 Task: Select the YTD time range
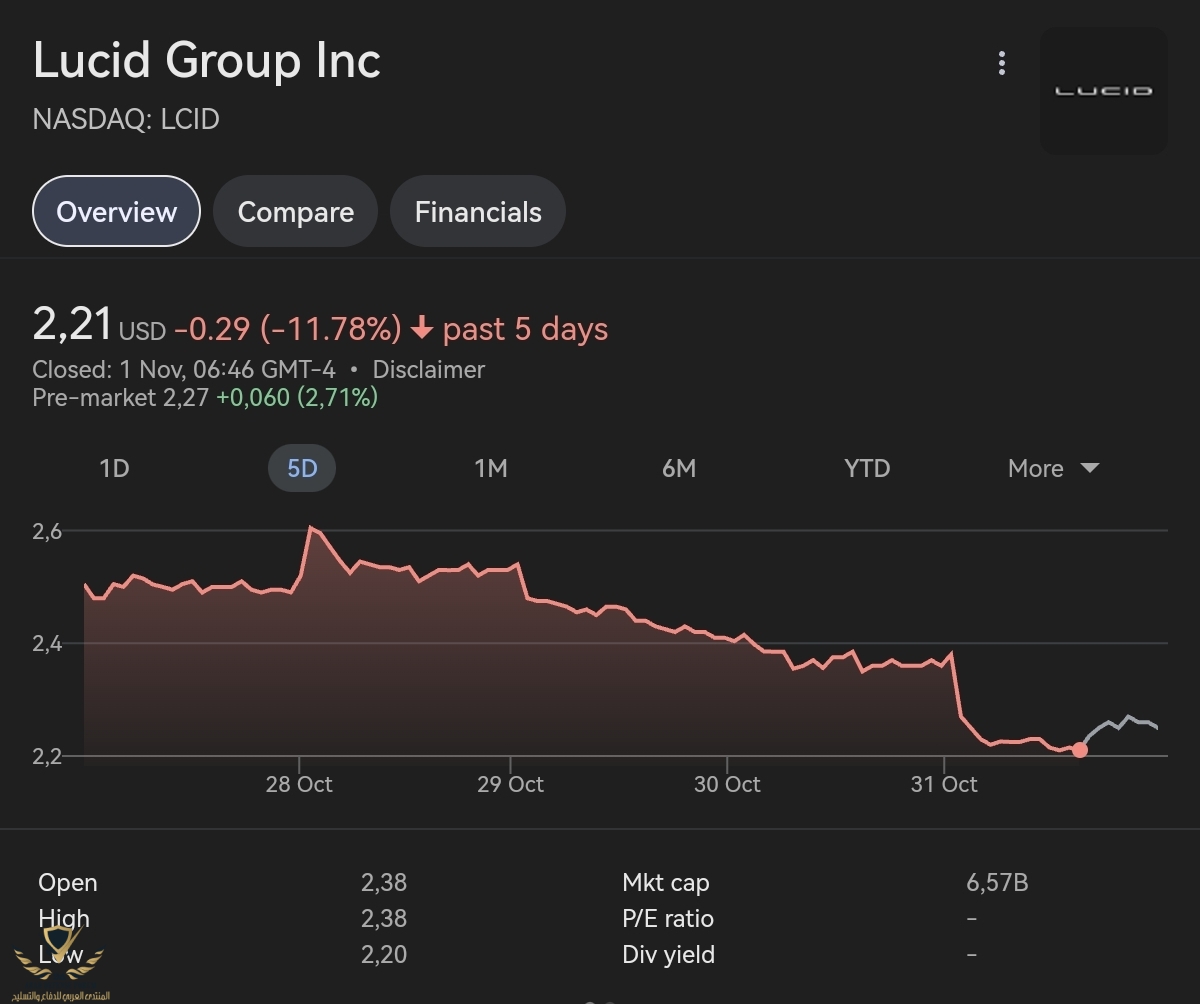tap(866, 468)
